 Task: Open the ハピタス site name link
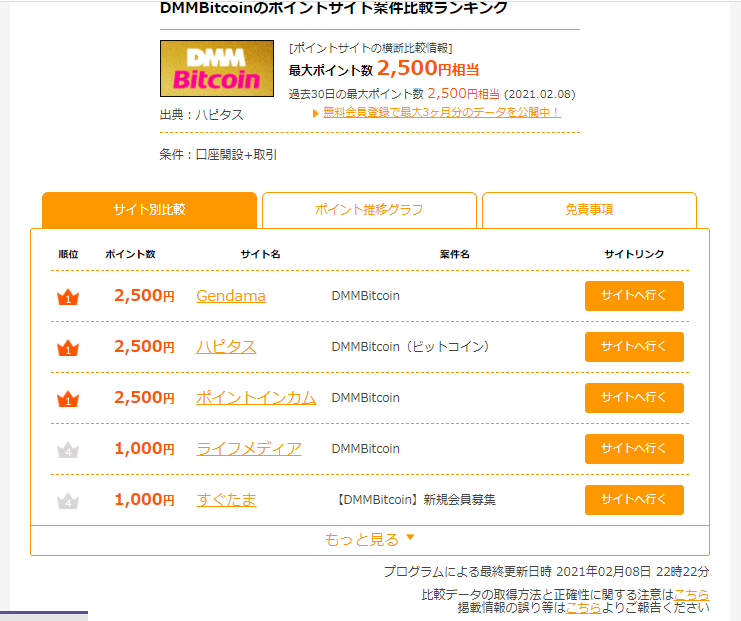226,347
